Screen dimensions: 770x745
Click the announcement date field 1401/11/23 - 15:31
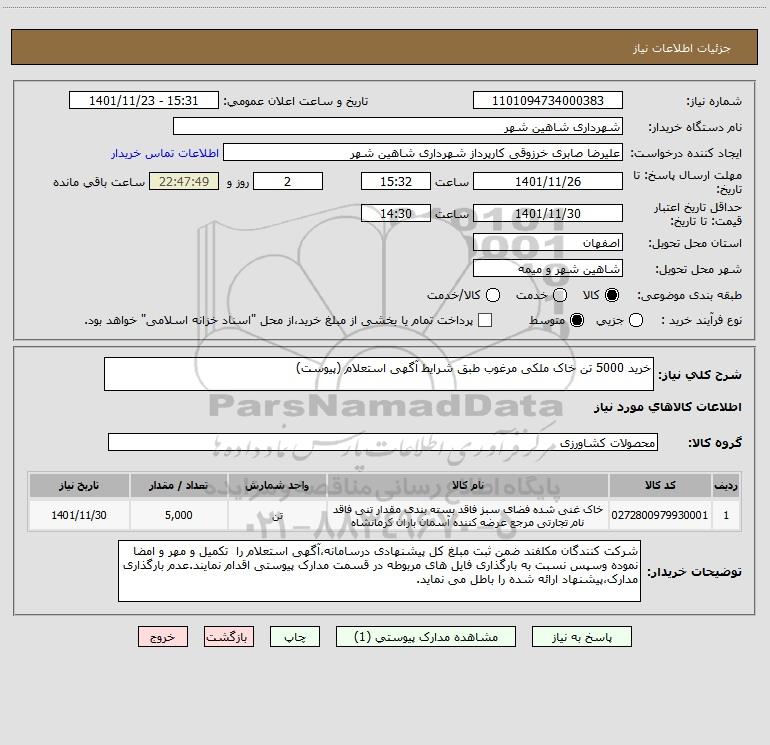(x=143, y=100)
